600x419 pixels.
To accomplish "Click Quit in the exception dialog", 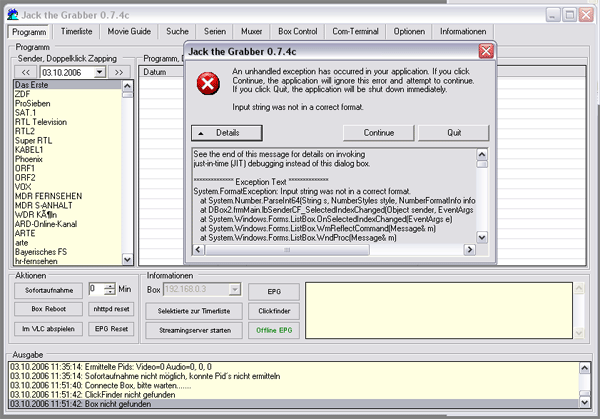I will click(453, 132).
